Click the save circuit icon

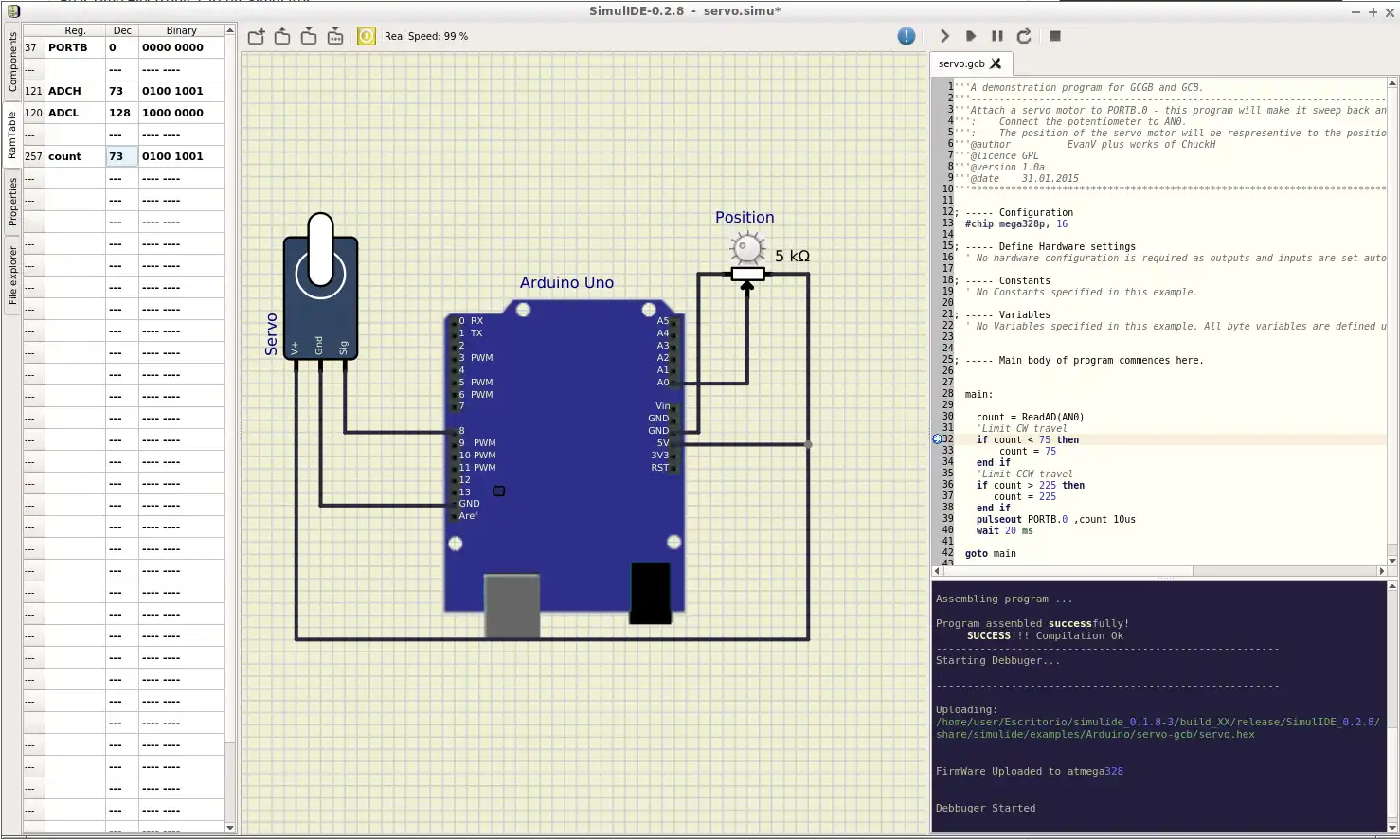309,37
